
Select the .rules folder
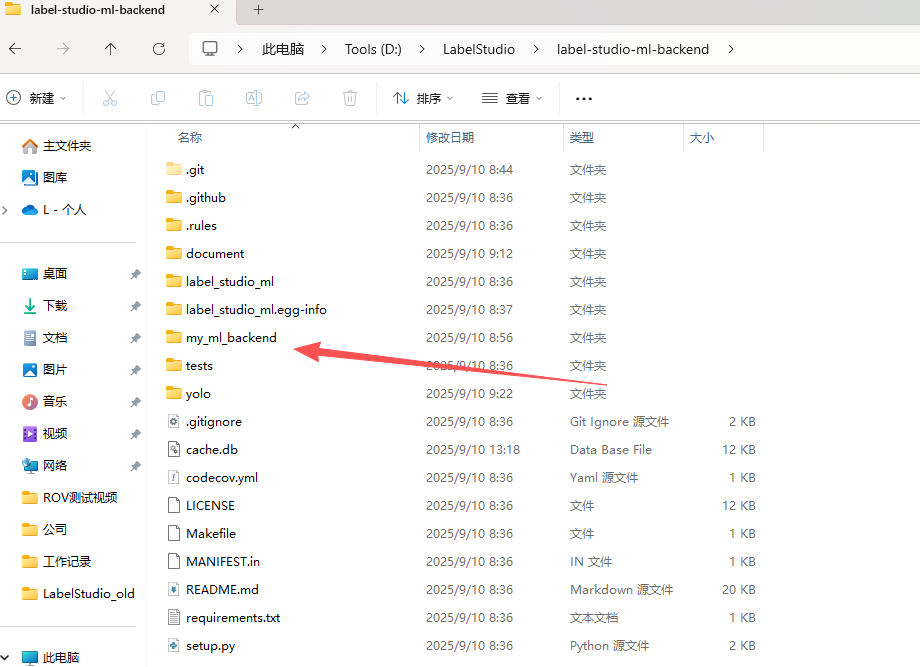pyautogui.click(x=201, y=226)
